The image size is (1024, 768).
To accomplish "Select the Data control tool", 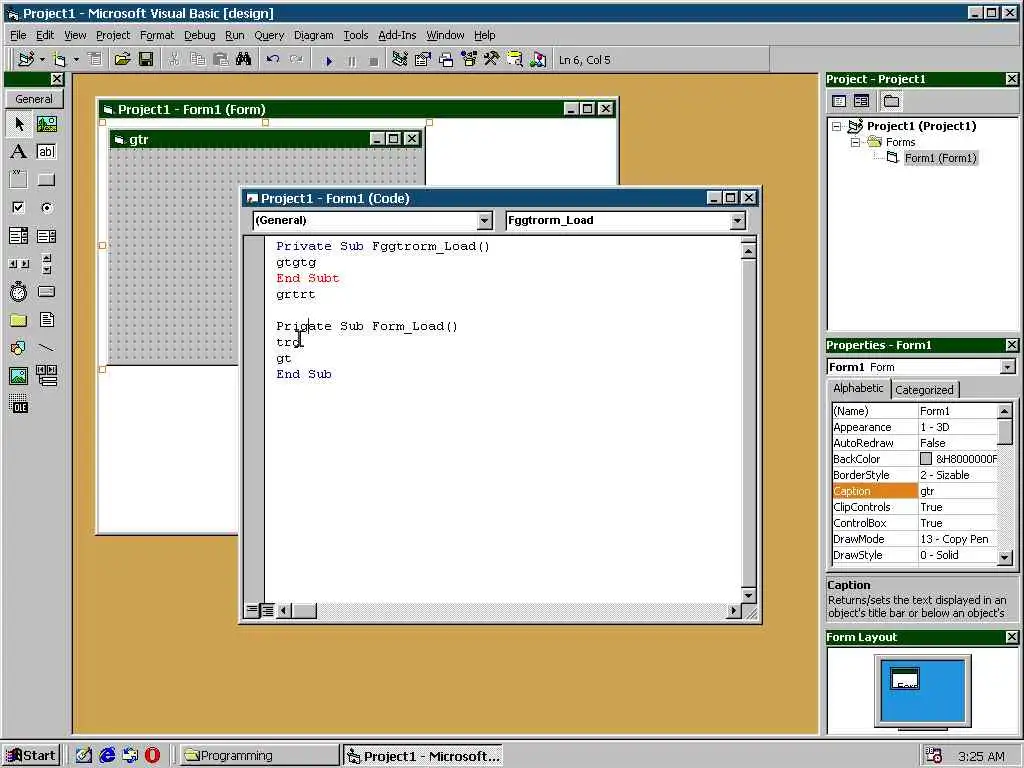I will (x=46, y=376).
